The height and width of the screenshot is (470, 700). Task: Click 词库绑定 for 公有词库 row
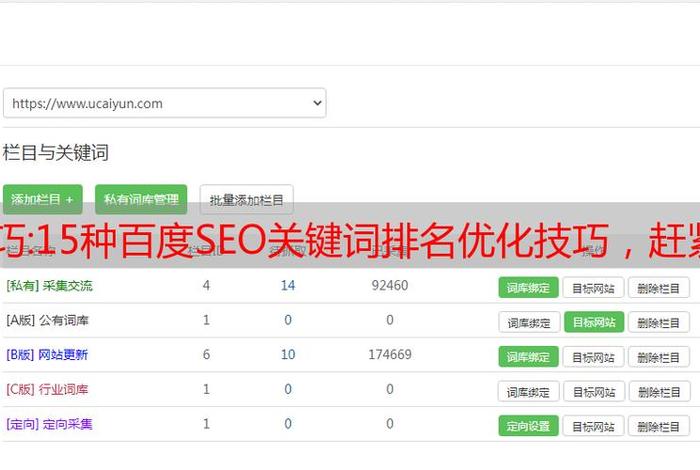pos(529,322)
